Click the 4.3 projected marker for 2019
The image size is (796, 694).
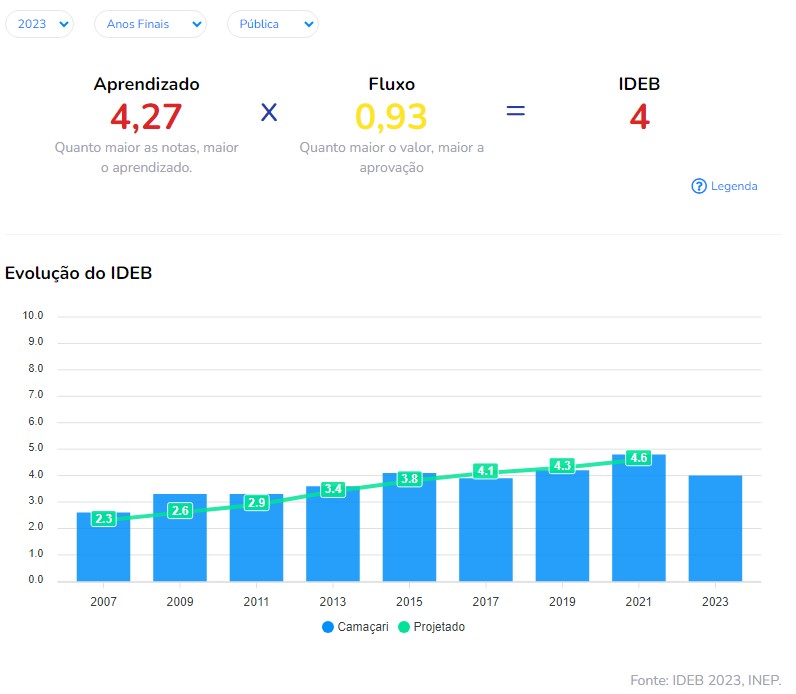pos(562,466)
